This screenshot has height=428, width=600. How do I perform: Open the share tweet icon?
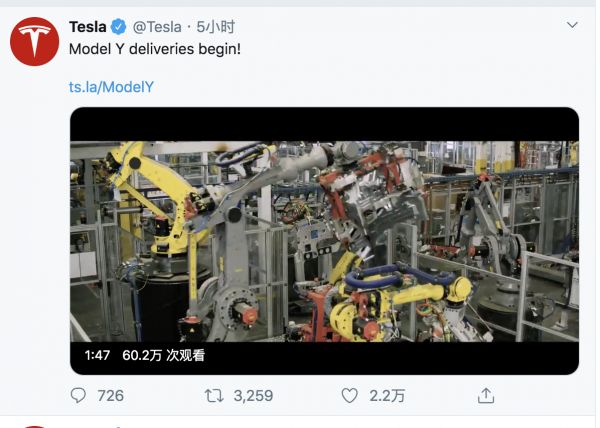pyautogui.click(x=486, y=396)
